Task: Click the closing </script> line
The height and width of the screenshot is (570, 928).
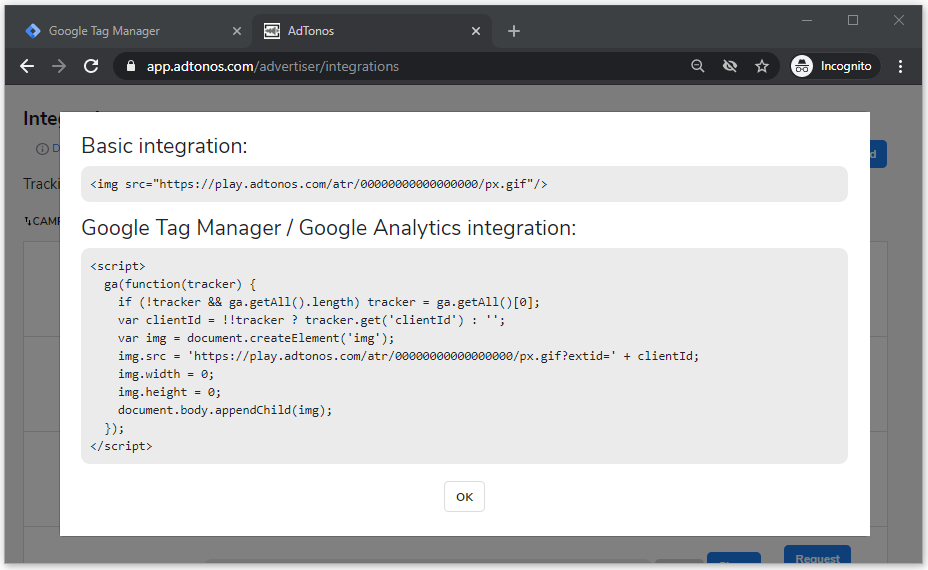Action: tap(121, 446)
